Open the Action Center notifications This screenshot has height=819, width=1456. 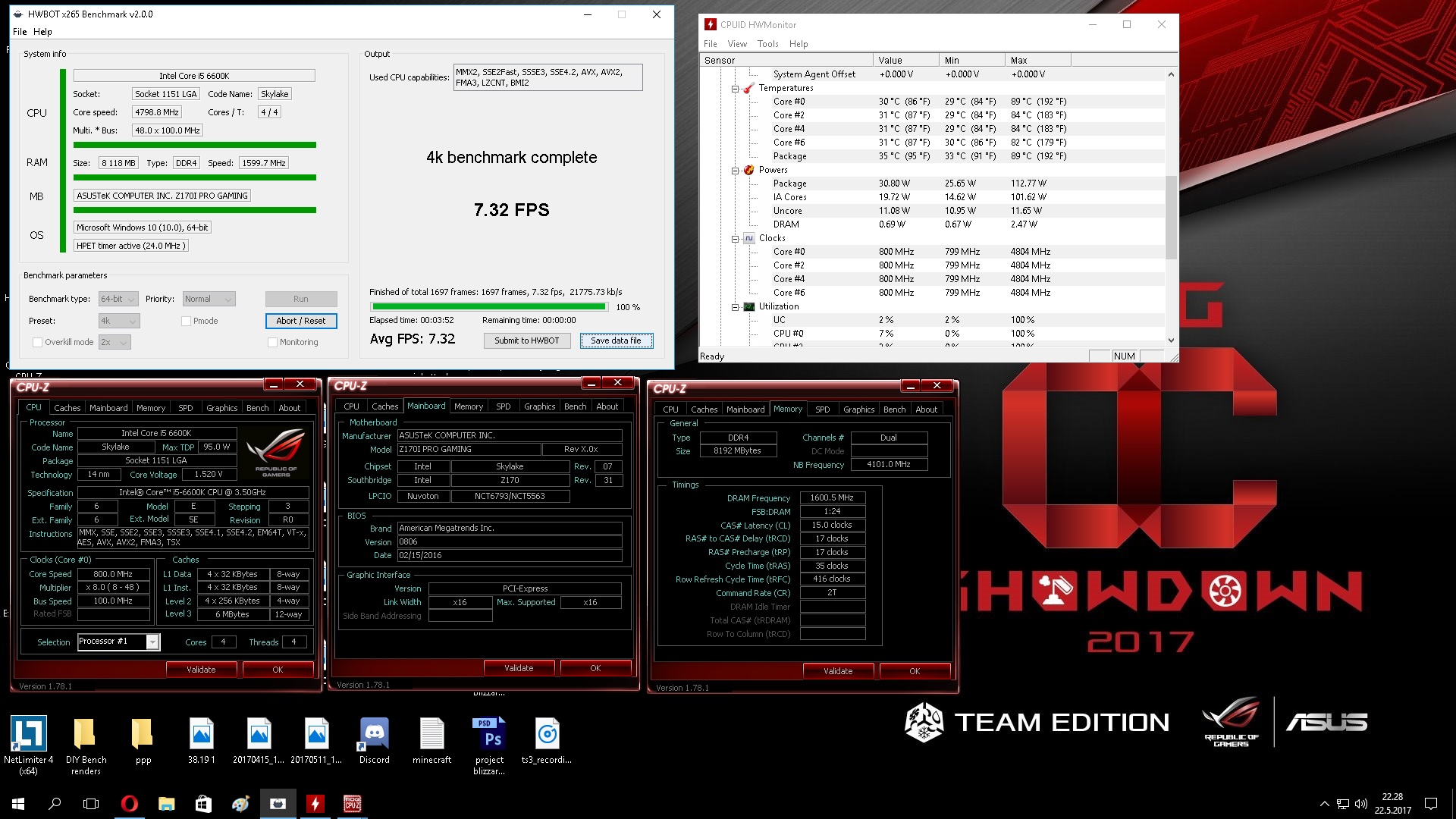[x=1431, y=804]
